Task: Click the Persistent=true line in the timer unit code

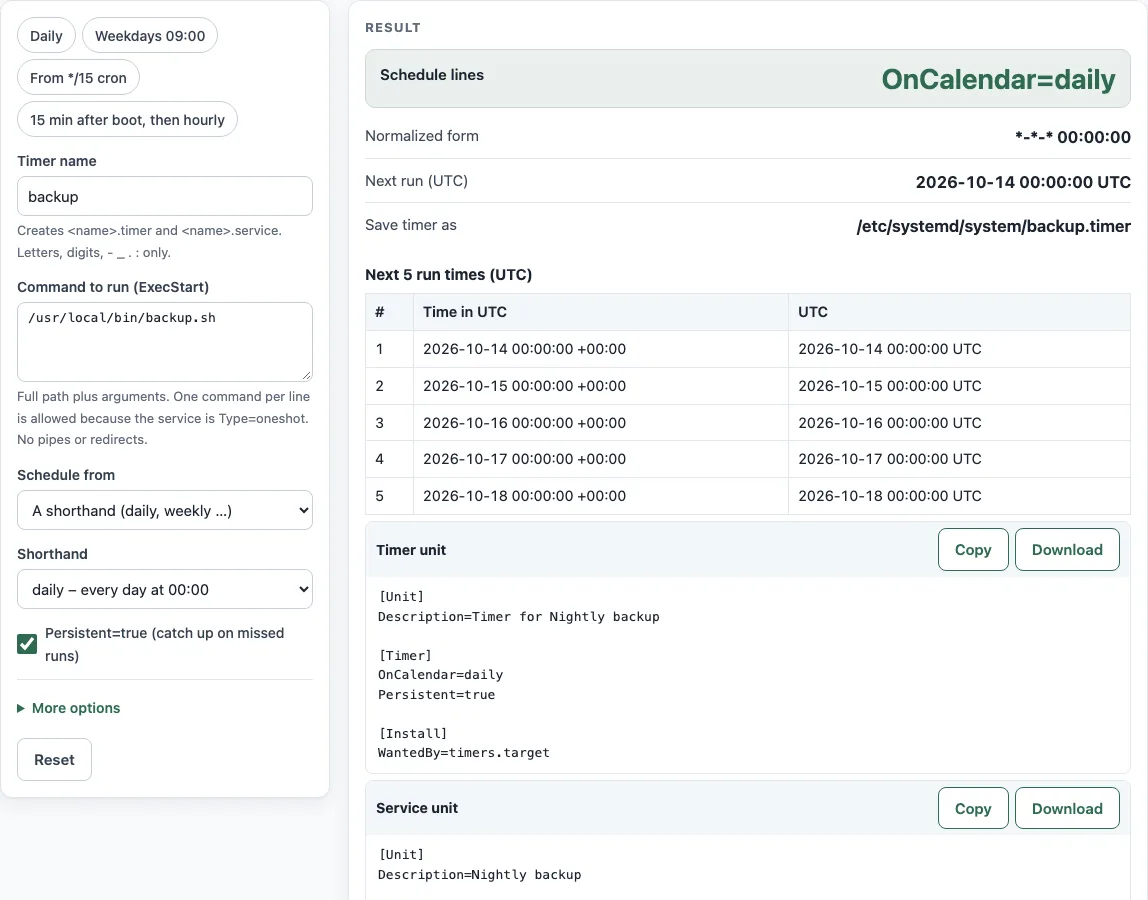Action: [436, 694]
